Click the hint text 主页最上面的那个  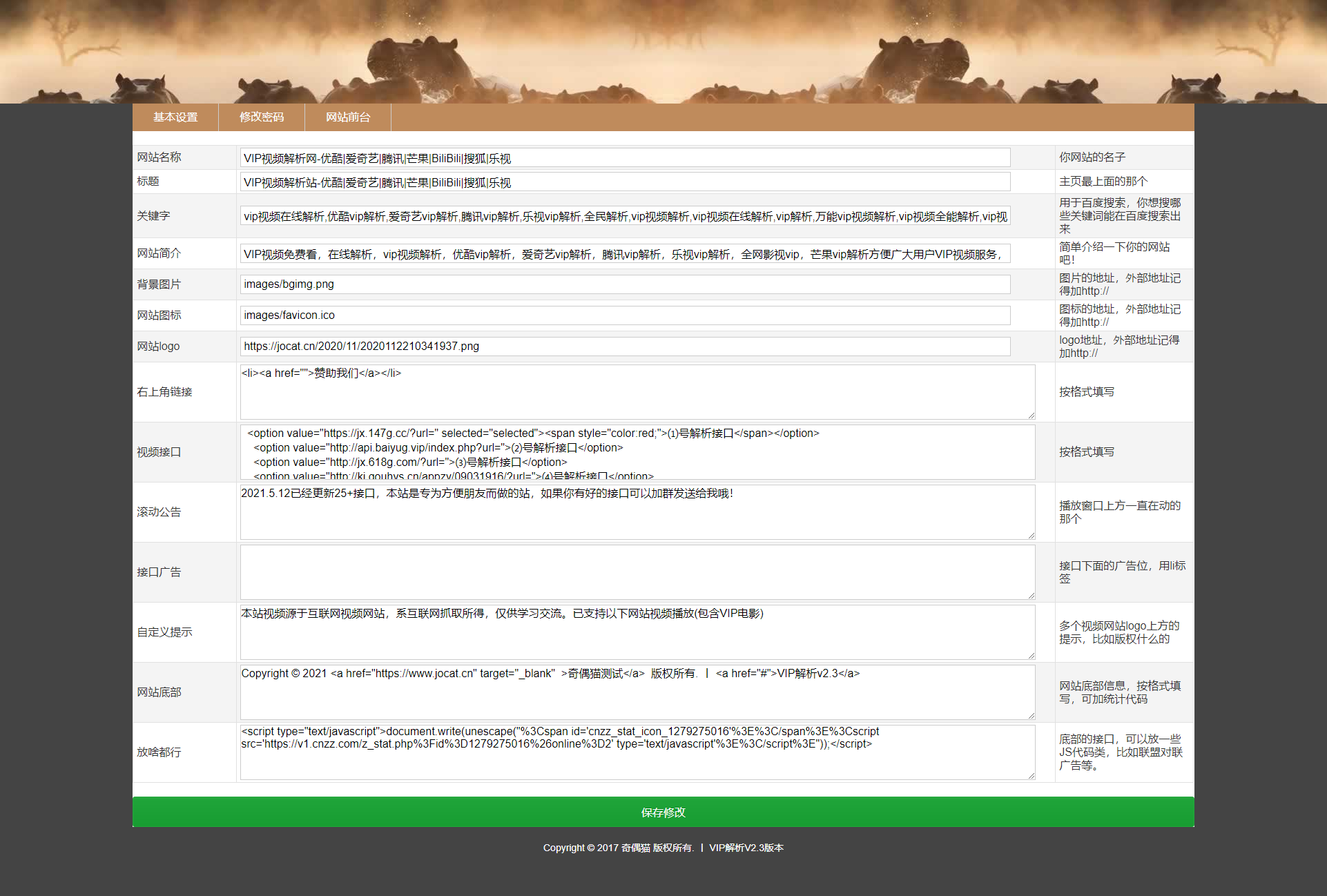pos(1103,182)
